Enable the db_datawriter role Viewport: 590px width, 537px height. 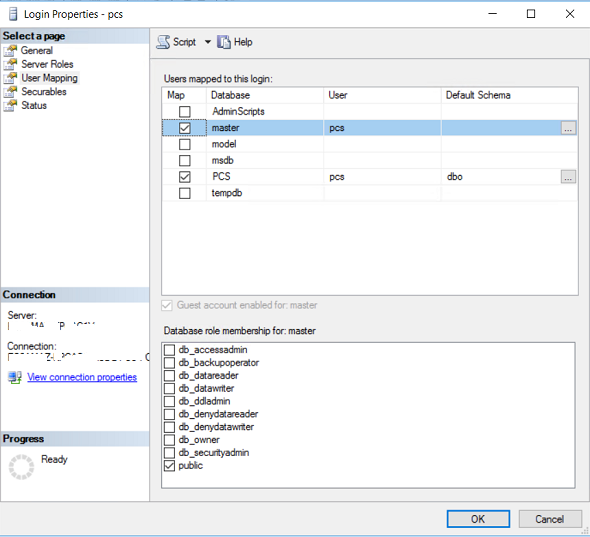(169, 388)
